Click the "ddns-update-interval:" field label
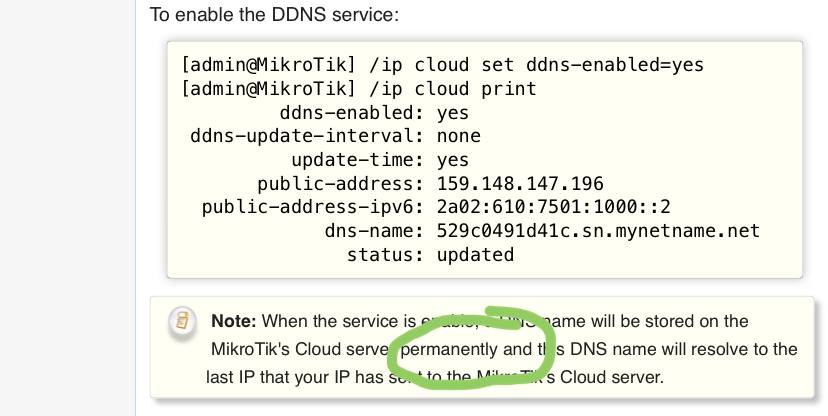This screenshot has height=416, width=828. pyautogui.click(x=307, y=136)
